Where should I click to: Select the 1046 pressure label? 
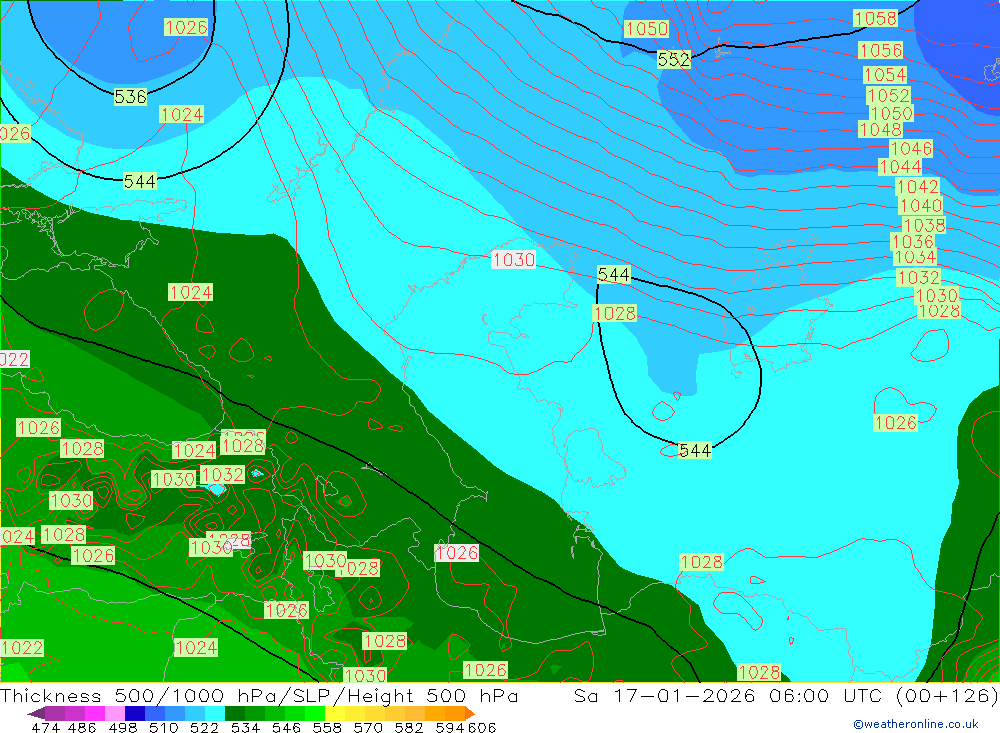click(x=911, y=149)
